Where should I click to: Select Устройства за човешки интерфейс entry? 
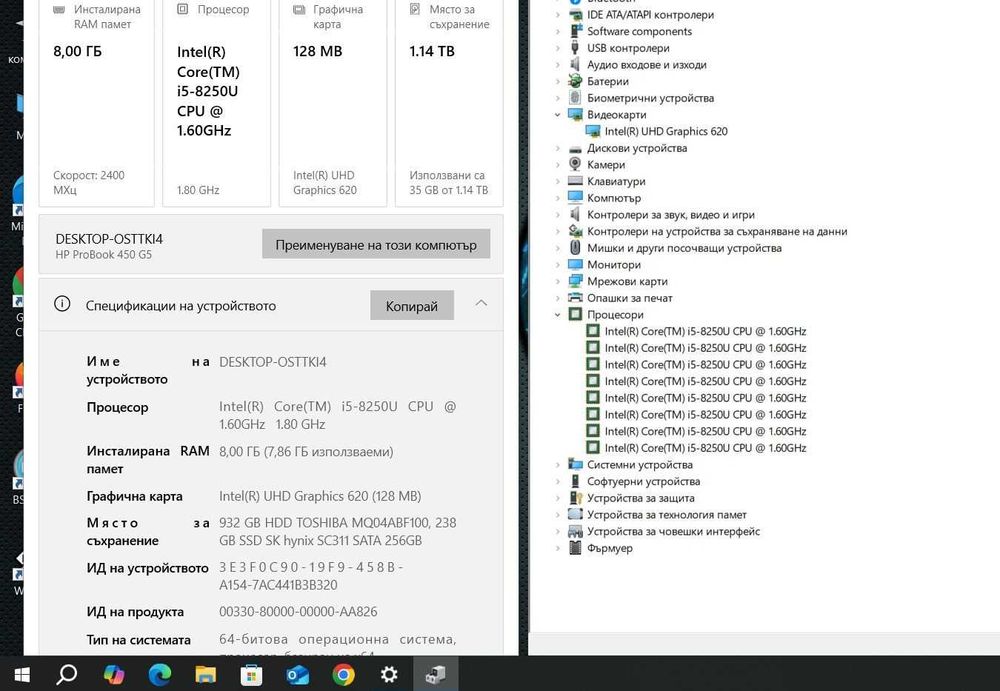click(x=673, y=531)
